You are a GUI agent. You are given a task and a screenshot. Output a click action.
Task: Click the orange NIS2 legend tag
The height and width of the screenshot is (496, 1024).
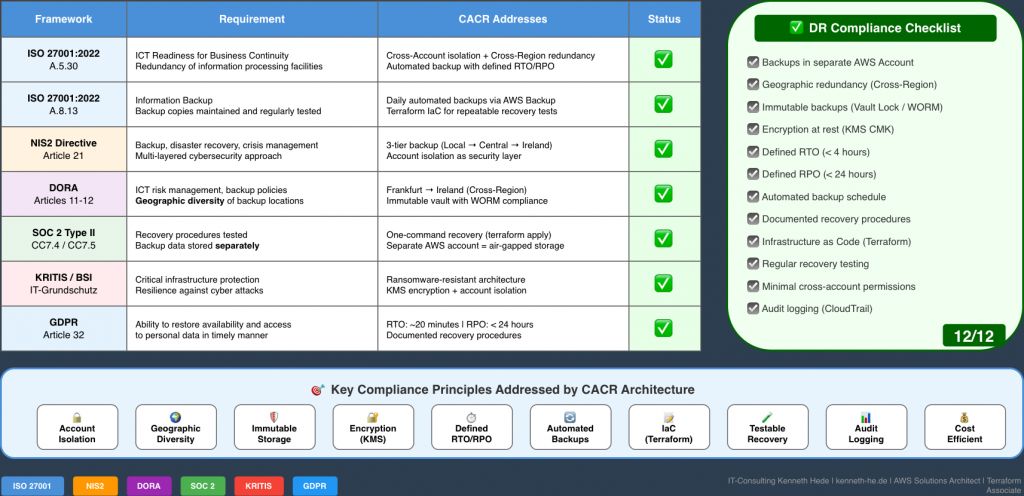(x=96, y=485)
